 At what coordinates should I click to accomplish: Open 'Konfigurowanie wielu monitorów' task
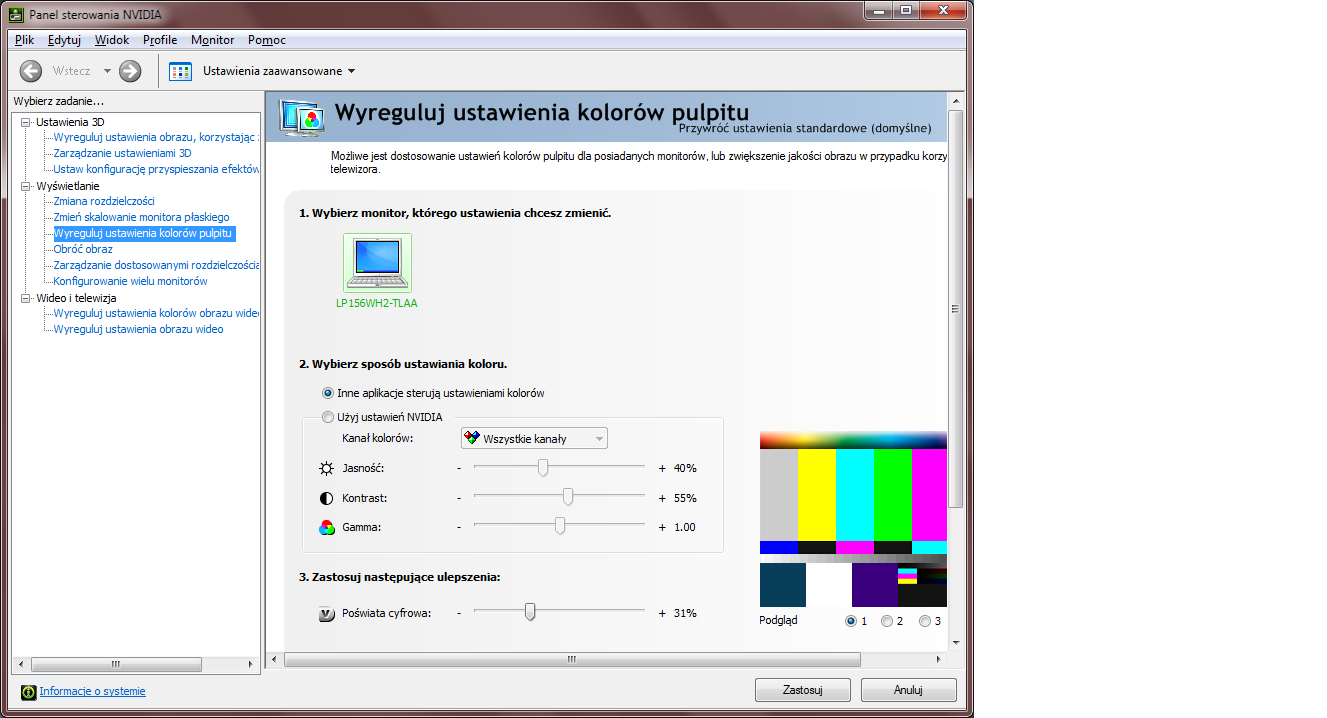pos(130,281)
